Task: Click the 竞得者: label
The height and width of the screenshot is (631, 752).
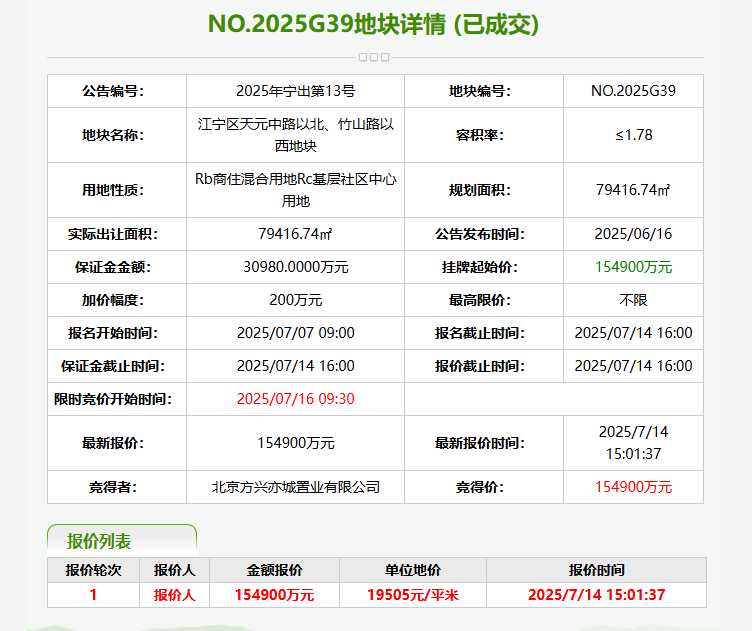Action: point(113,487)
